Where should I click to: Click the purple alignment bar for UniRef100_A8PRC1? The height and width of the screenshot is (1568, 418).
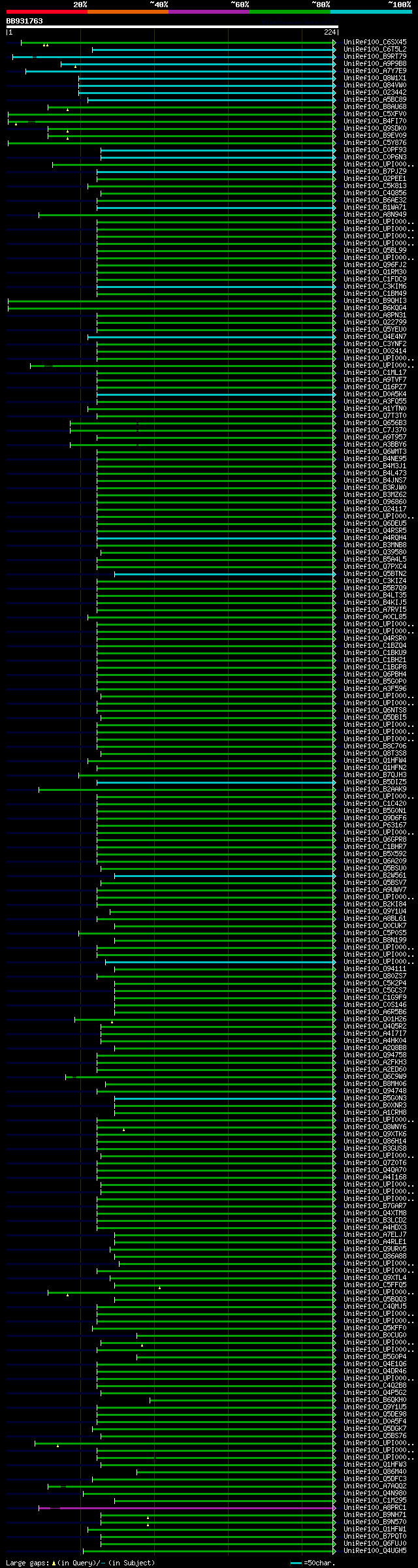pos(187,1508)
